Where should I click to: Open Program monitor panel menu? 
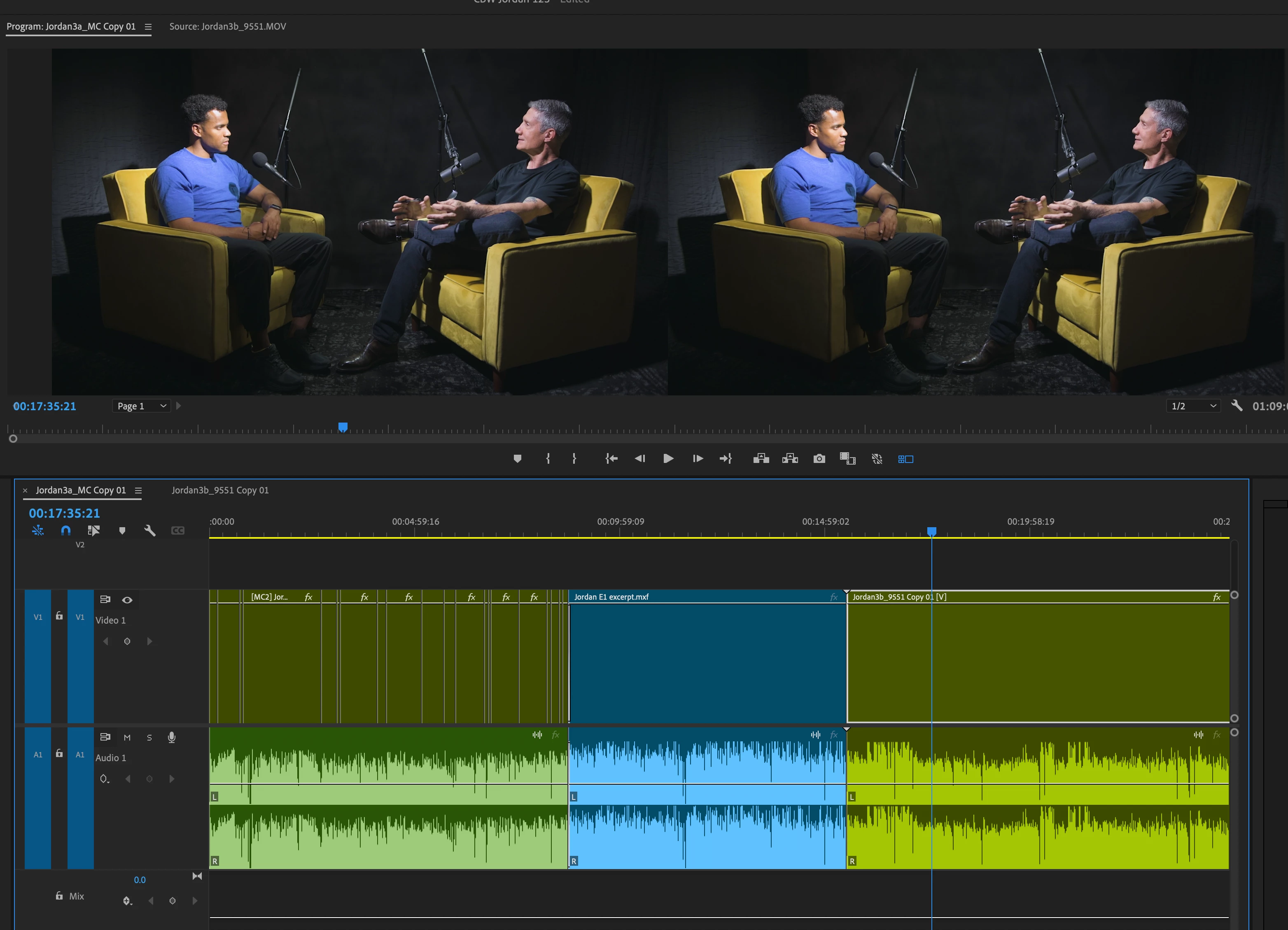click(x=148, y=27)
